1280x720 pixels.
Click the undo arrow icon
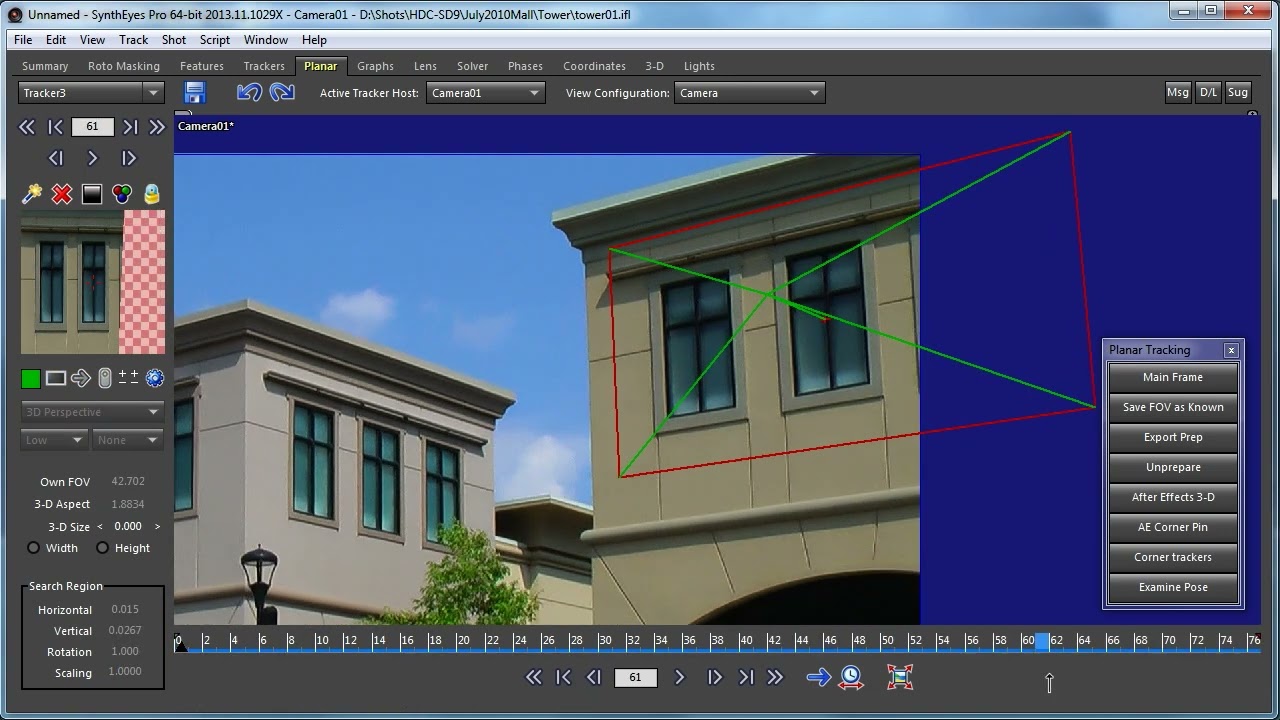click(x=249, y=92)
